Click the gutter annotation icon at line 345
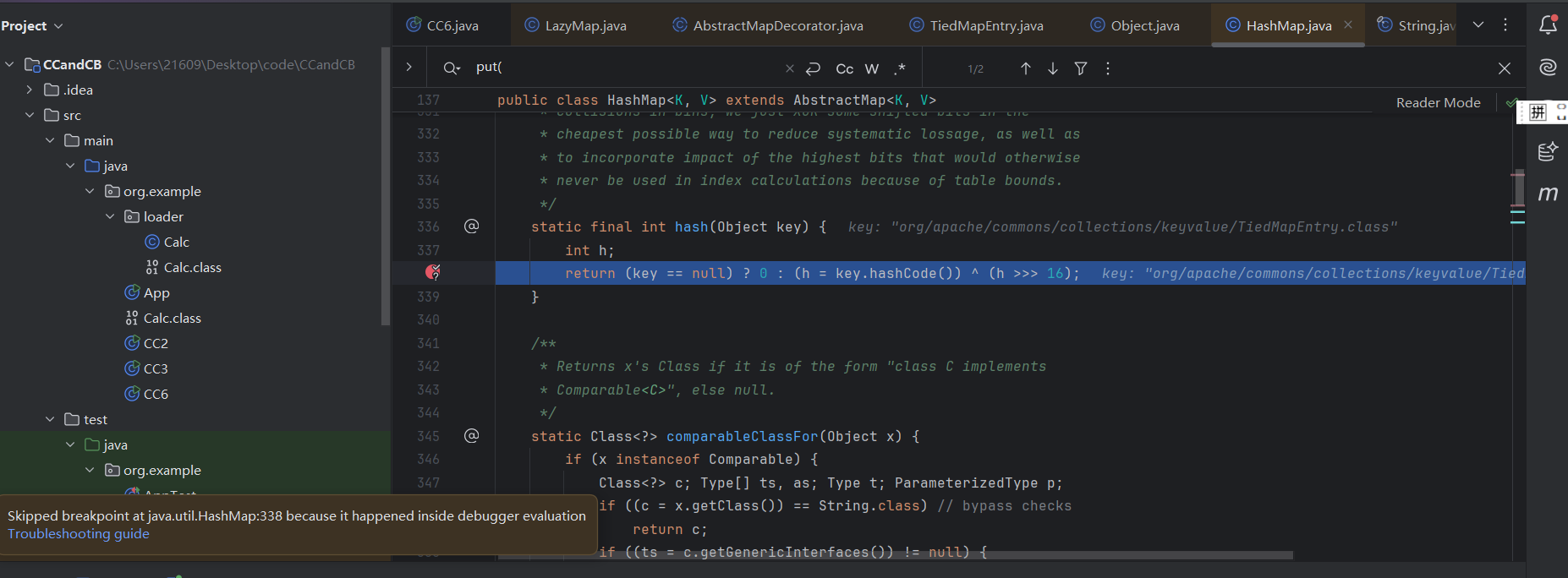This screenshot has height=578, width=1568. pyautogui.click(x=472, y=435)
